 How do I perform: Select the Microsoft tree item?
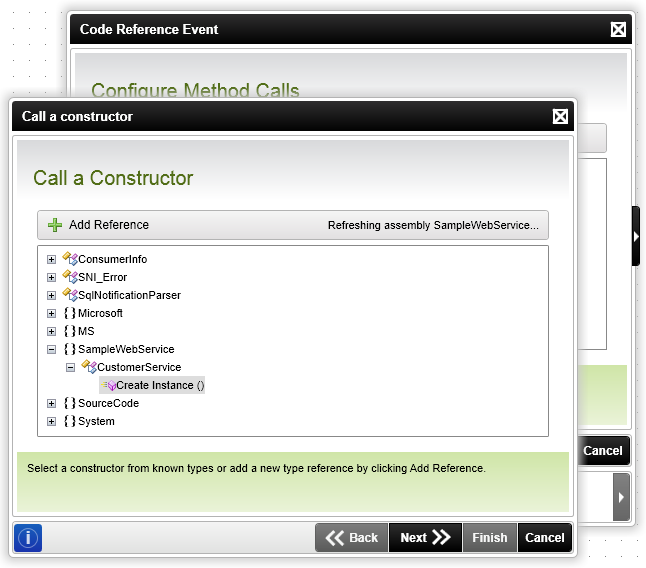[x=100, y=313]
